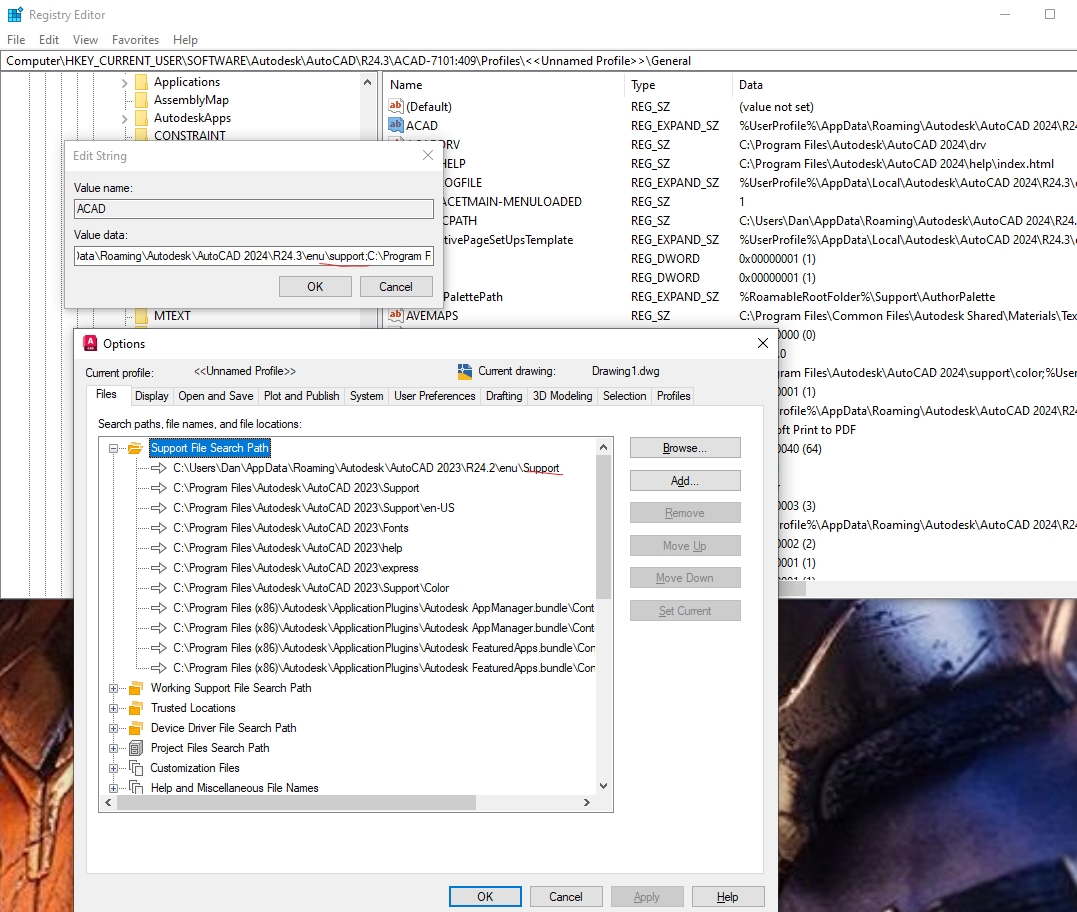Click the Trusted Locations folder icon

click(136, 708)
